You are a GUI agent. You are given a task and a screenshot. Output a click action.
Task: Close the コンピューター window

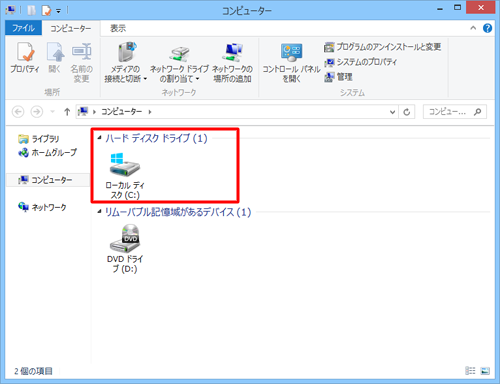[481, 8]
